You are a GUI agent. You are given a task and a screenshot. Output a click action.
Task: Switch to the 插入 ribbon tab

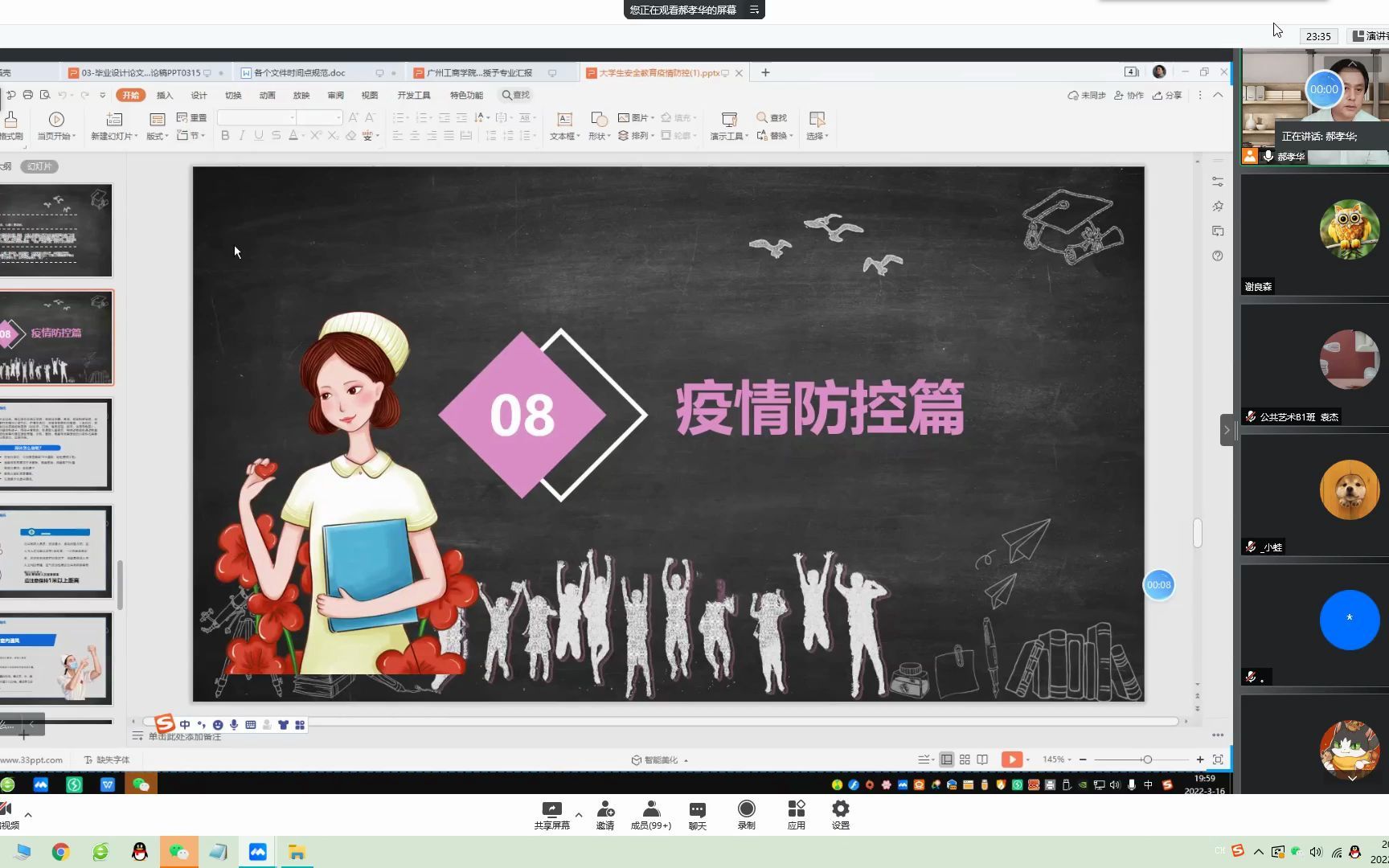[x=165, y=95]
